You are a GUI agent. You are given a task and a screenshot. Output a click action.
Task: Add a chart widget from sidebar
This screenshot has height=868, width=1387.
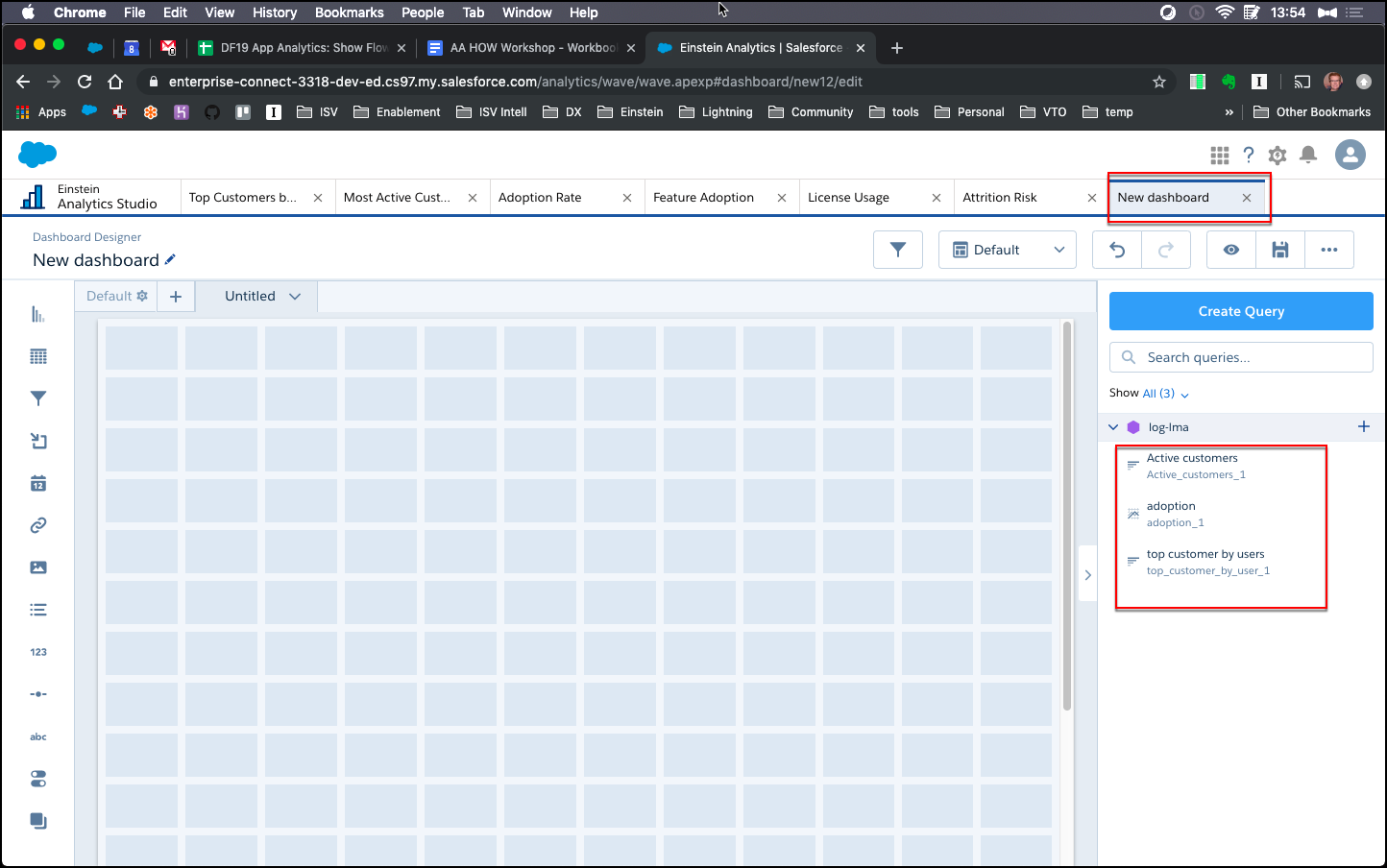point(38,314)
